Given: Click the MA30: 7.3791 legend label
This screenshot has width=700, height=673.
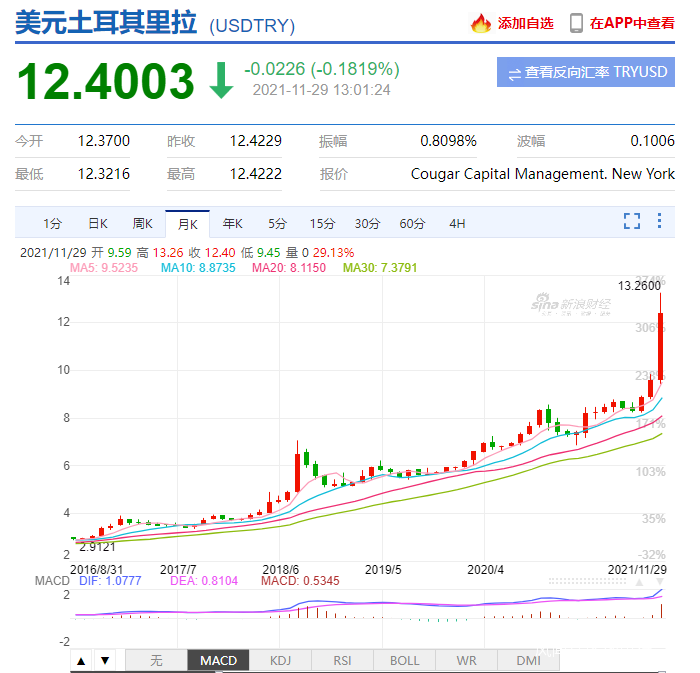Looking at the screenshot, I should coord(380,268).
